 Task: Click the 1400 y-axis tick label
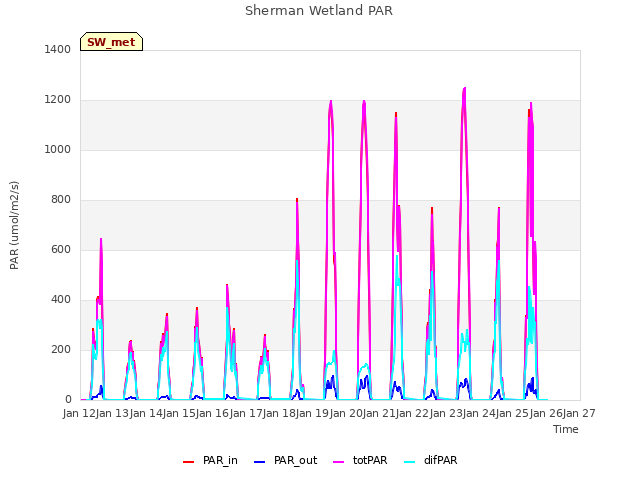[58, 49]
